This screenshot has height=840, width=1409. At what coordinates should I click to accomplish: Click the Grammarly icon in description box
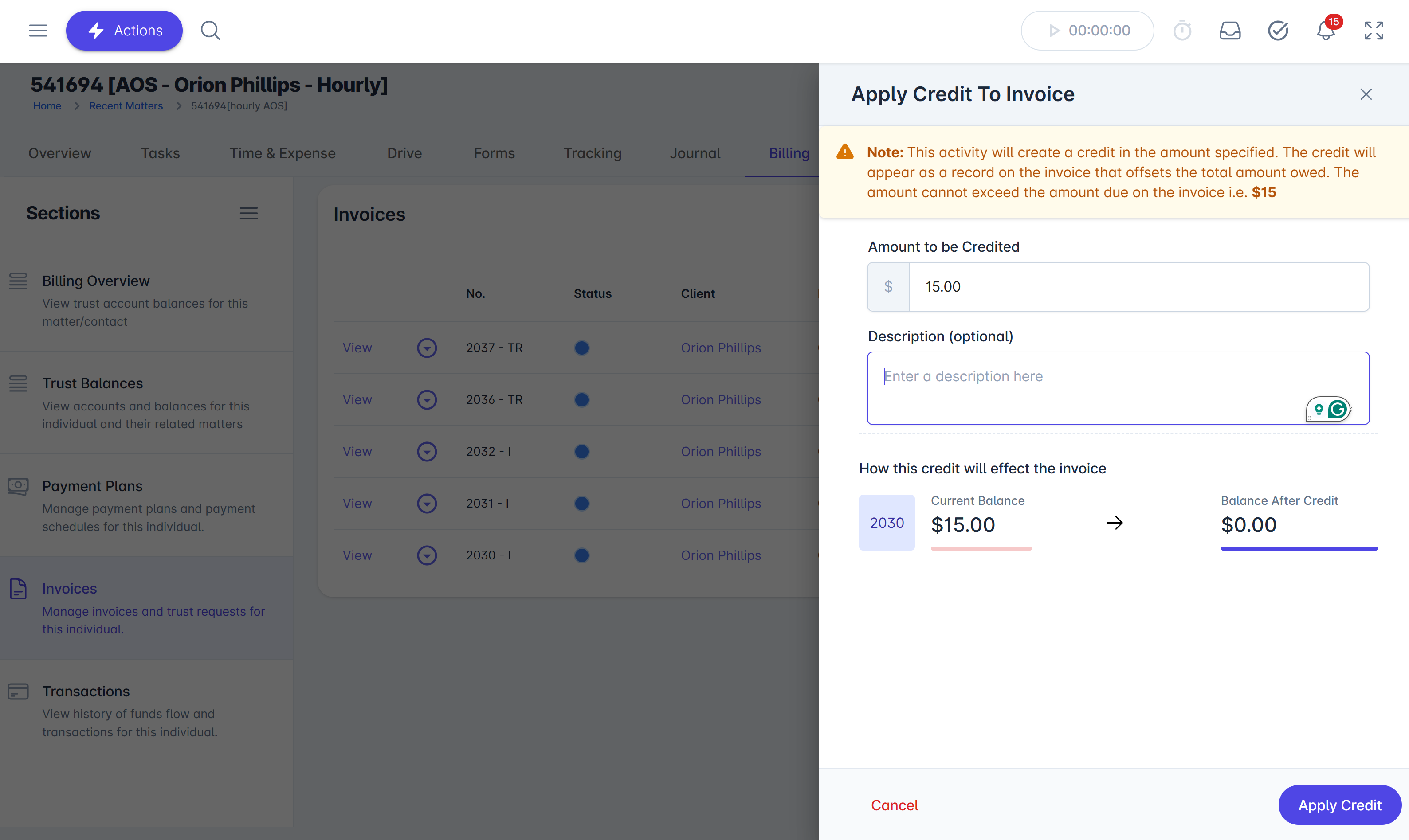click(1337, 409)
